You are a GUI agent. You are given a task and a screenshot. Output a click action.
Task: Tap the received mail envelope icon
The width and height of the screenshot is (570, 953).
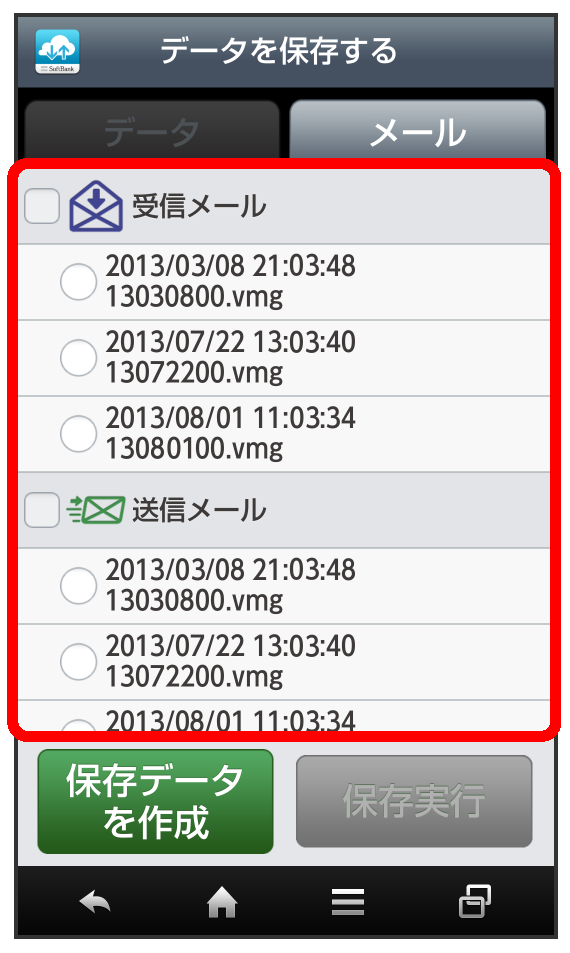click(x=95, y=206)
